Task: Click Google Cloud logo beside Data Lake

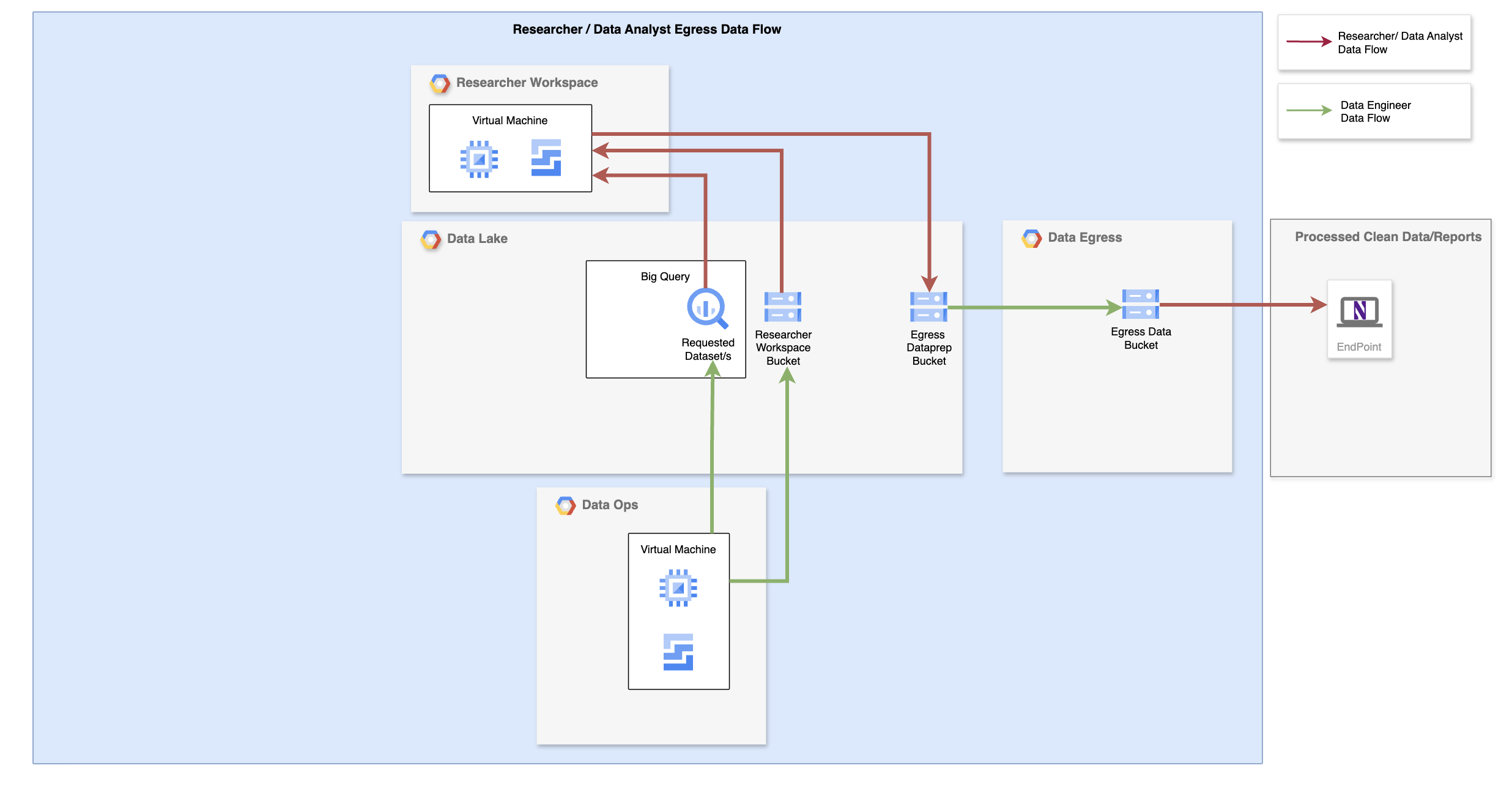Action: click(x=431, y=239)
